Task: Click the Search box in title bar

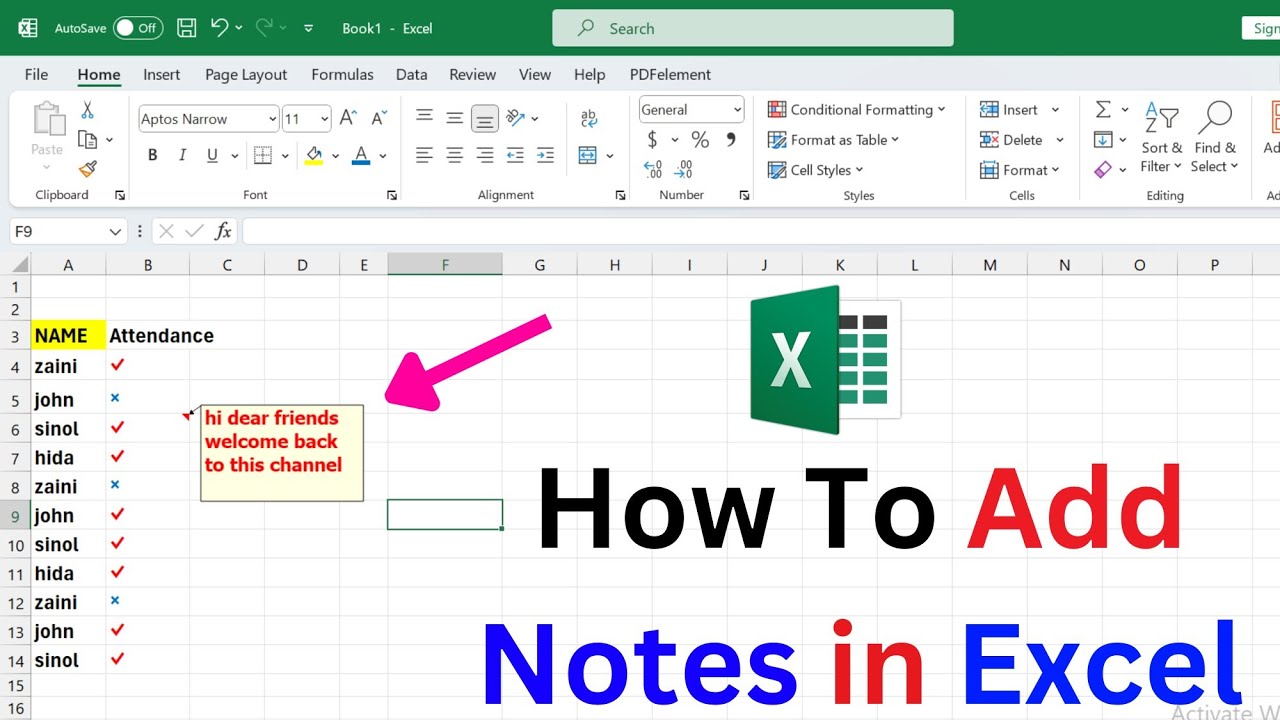Action: pyautogui.click(x=753, y=28)
